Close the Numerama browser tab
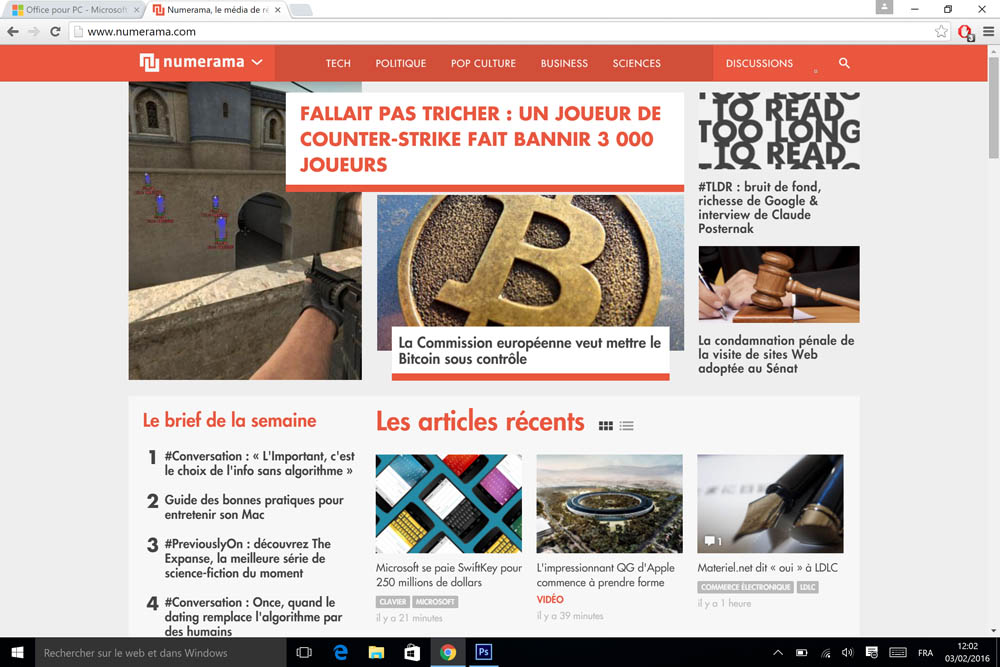 click(277, 10)
